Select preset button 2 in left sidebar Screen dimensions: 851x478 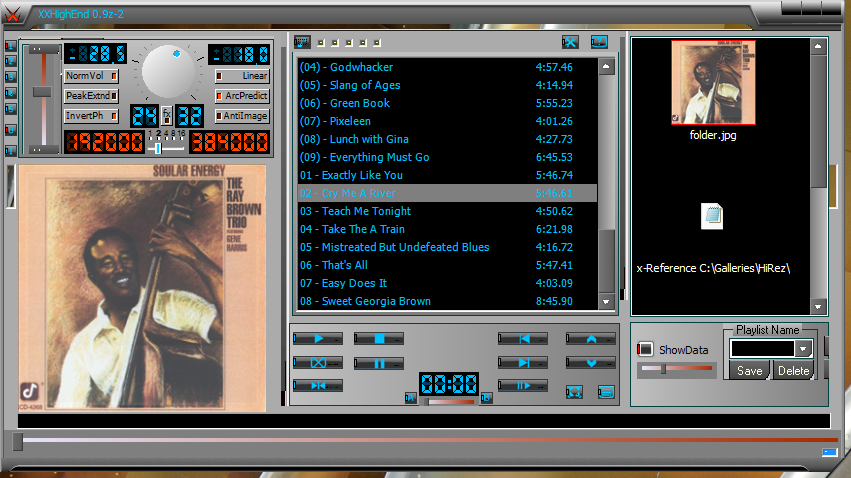pyautogui.click(x=10, y=61)
